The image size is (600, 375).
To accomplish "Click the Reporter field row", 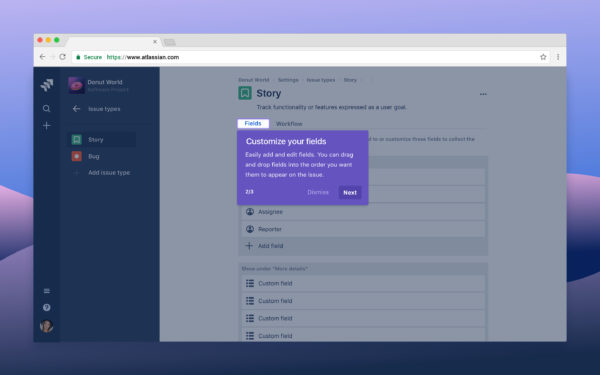I will coord(363,229).
